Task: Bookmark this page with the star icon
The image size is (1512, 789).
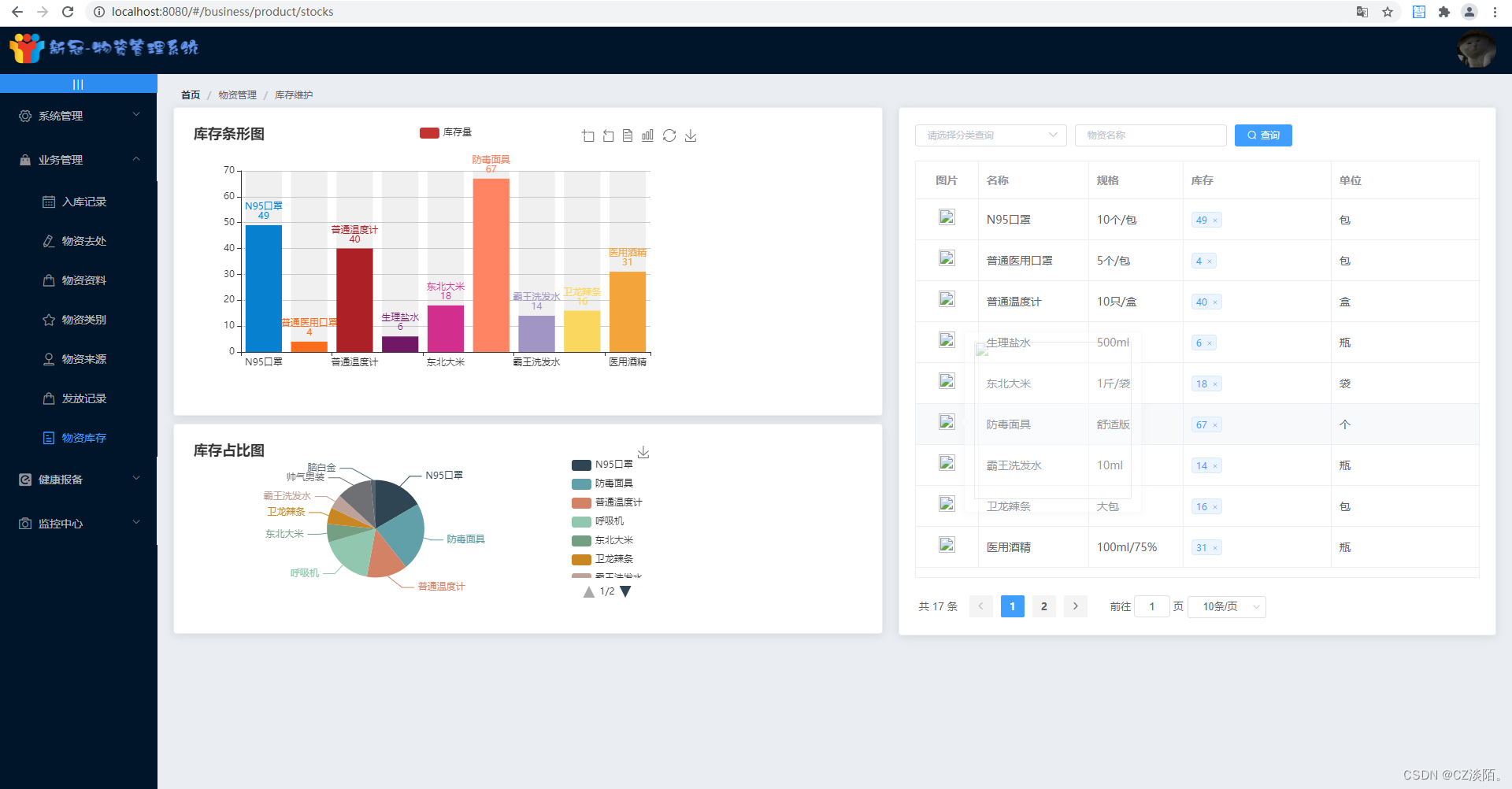Action: pyautogui.click(x=1388, y=12)
